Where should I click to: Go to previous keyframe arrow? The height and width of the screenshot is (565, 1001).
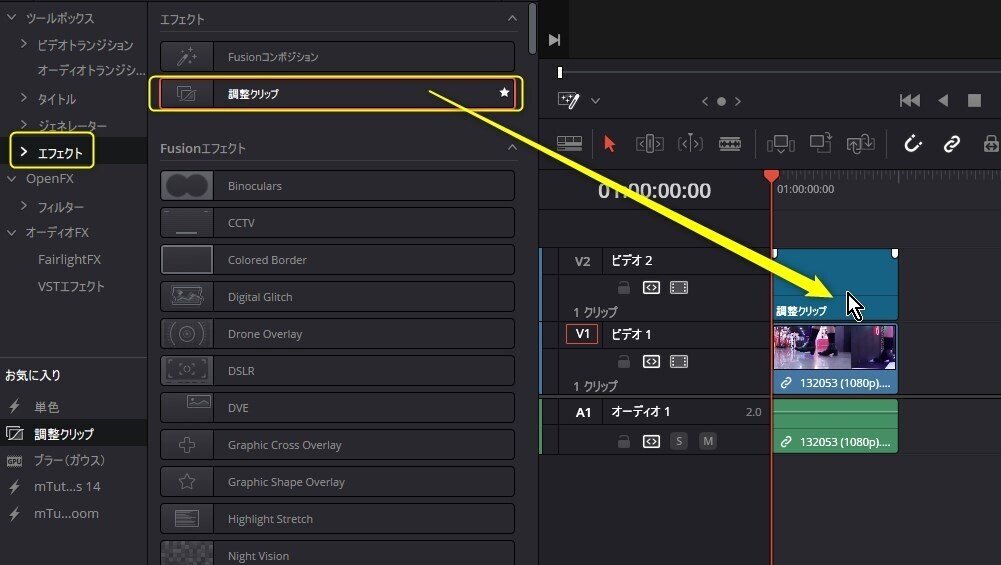click(x=705, y=101)
